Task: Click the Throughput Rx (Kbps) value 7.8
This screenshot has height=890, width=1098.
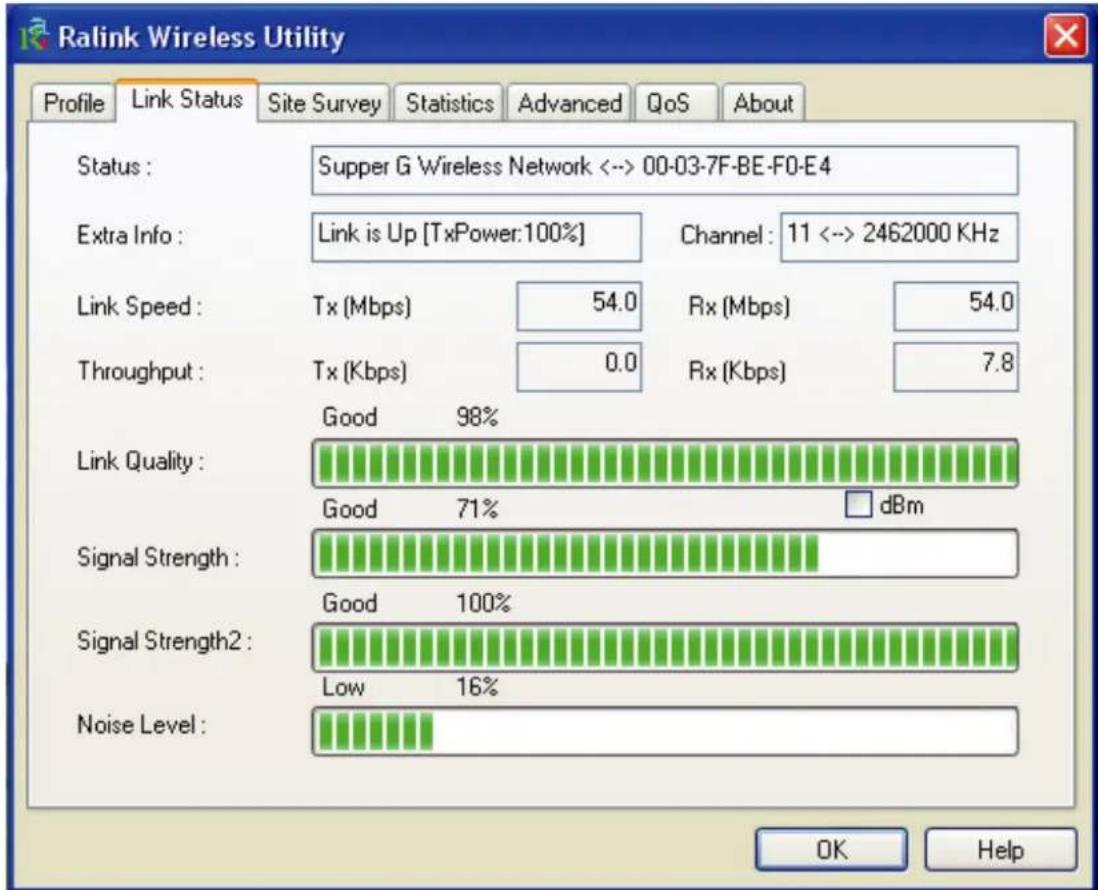Action: point(956,367)
